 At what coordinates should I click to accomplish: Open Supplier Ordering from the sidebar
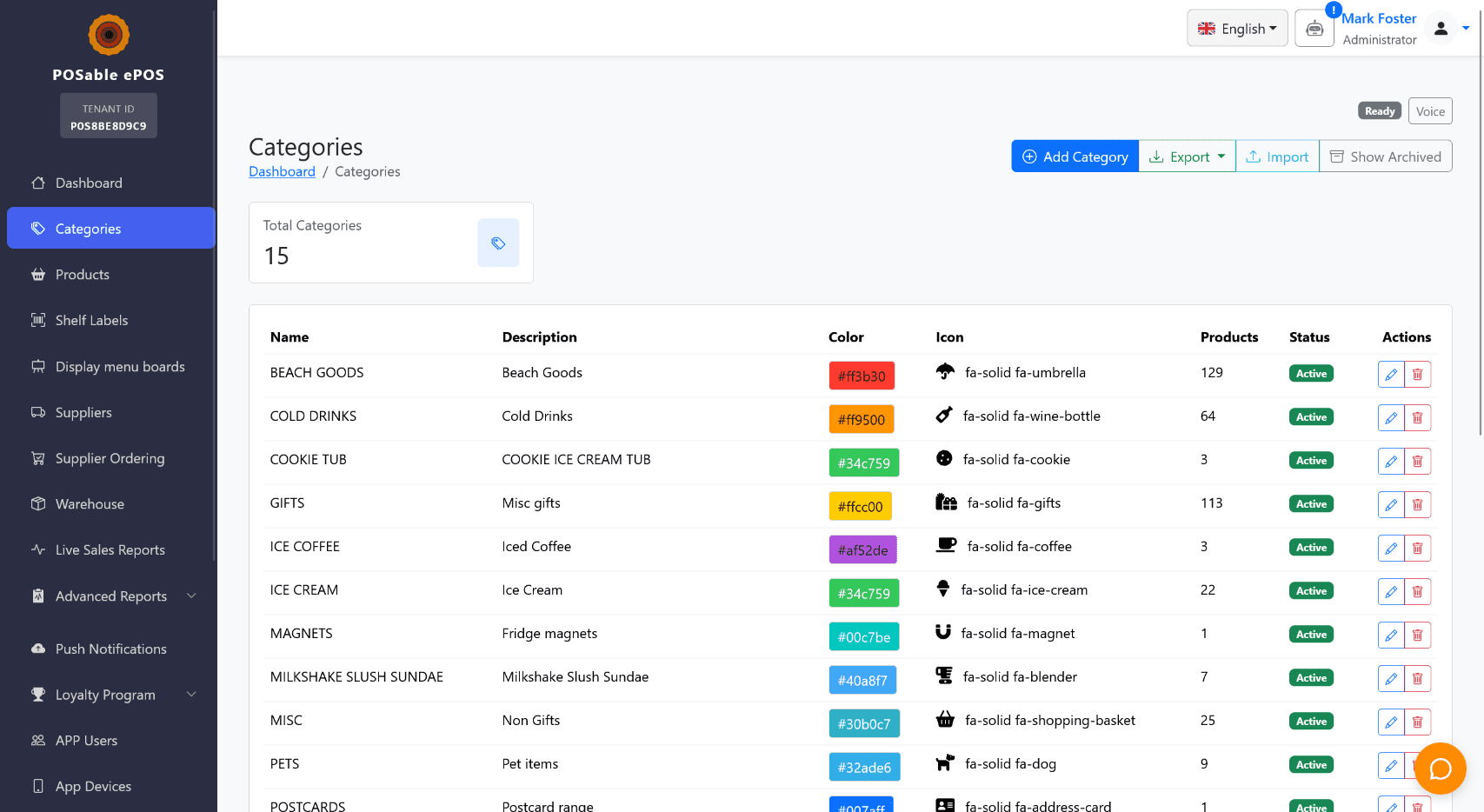110,458
